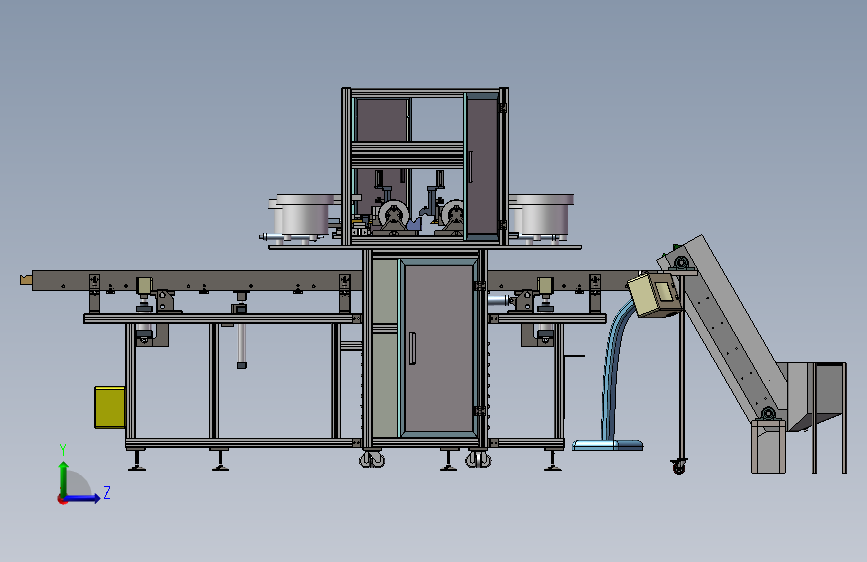This screenshot has height=562, width=867.
Task: Click the blue Z axis of the orientation triad
Action: [x=83, y=498]
